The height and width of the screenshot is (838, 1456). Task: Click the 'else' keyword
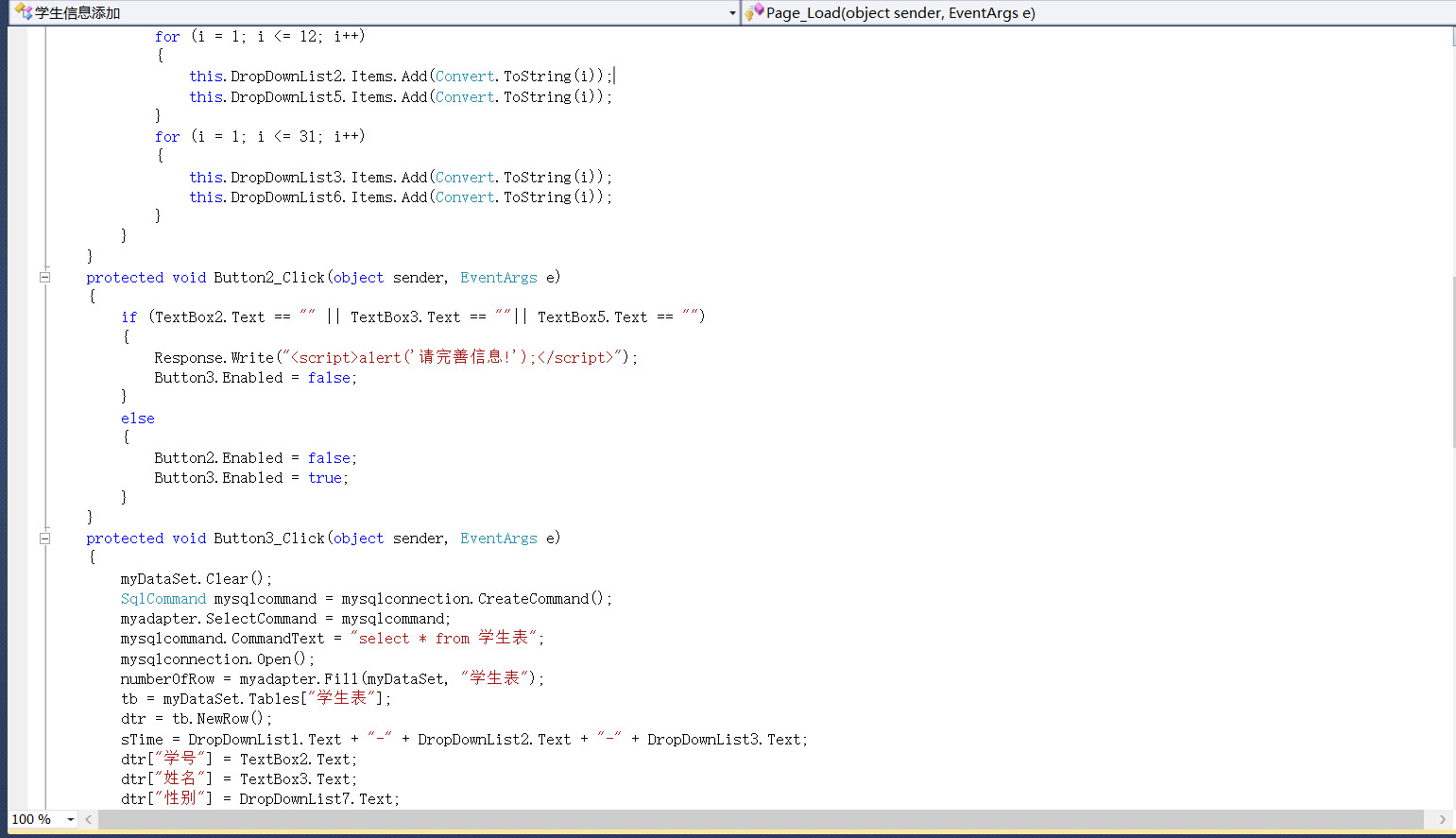138,418
